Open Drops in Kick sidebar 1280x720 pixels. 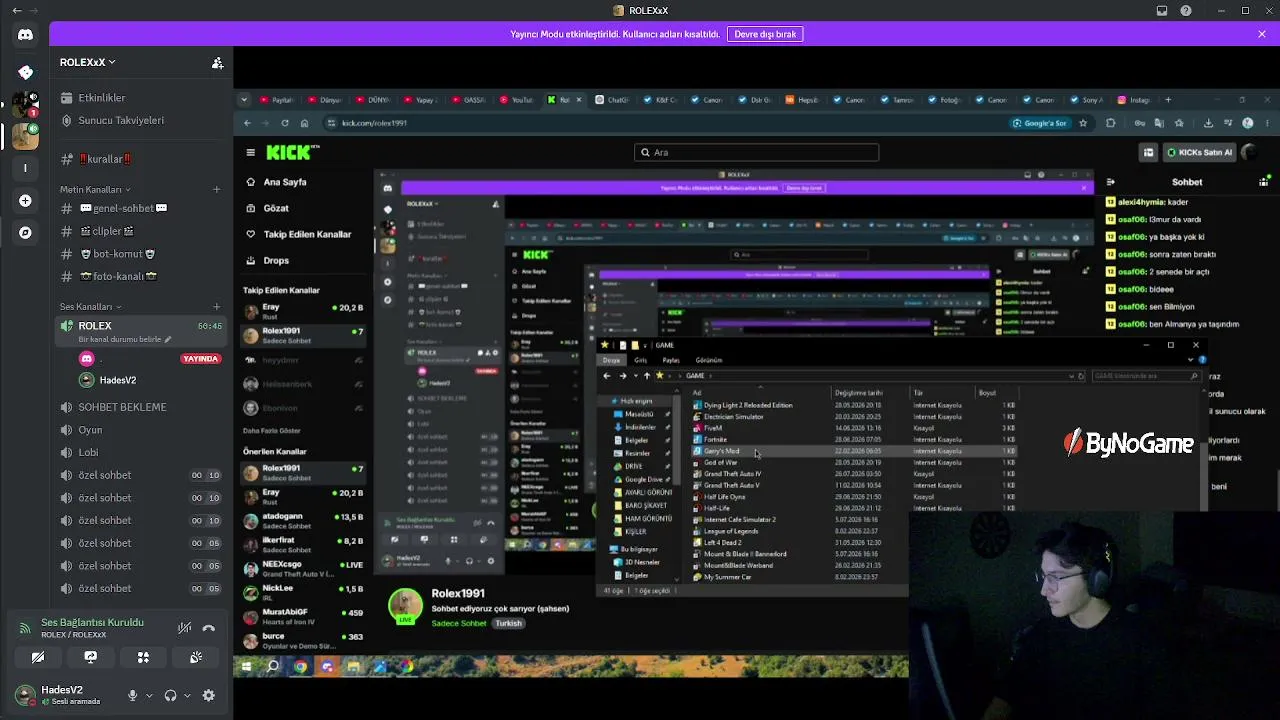point(304,260)
